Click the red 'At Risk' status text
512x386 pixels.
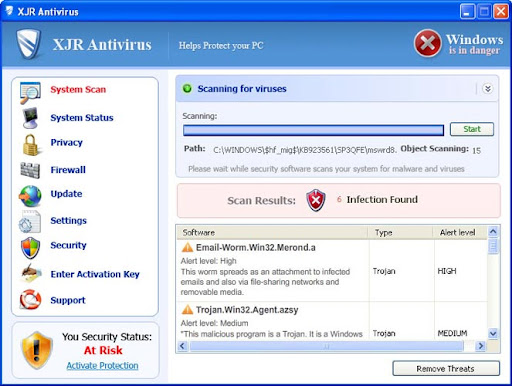(103, 351)
